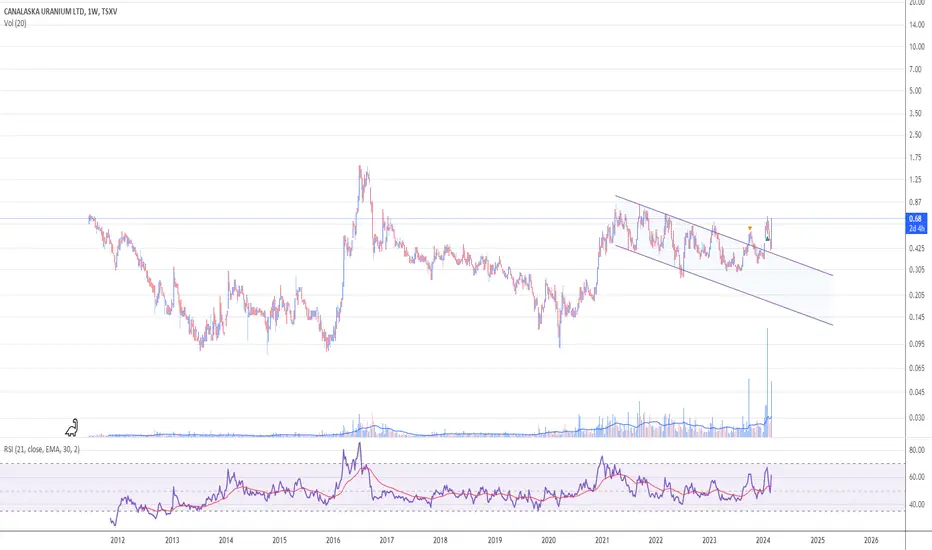932x550 pixels.
Task: Click the 0.305 price scale label
Action: 917,270
